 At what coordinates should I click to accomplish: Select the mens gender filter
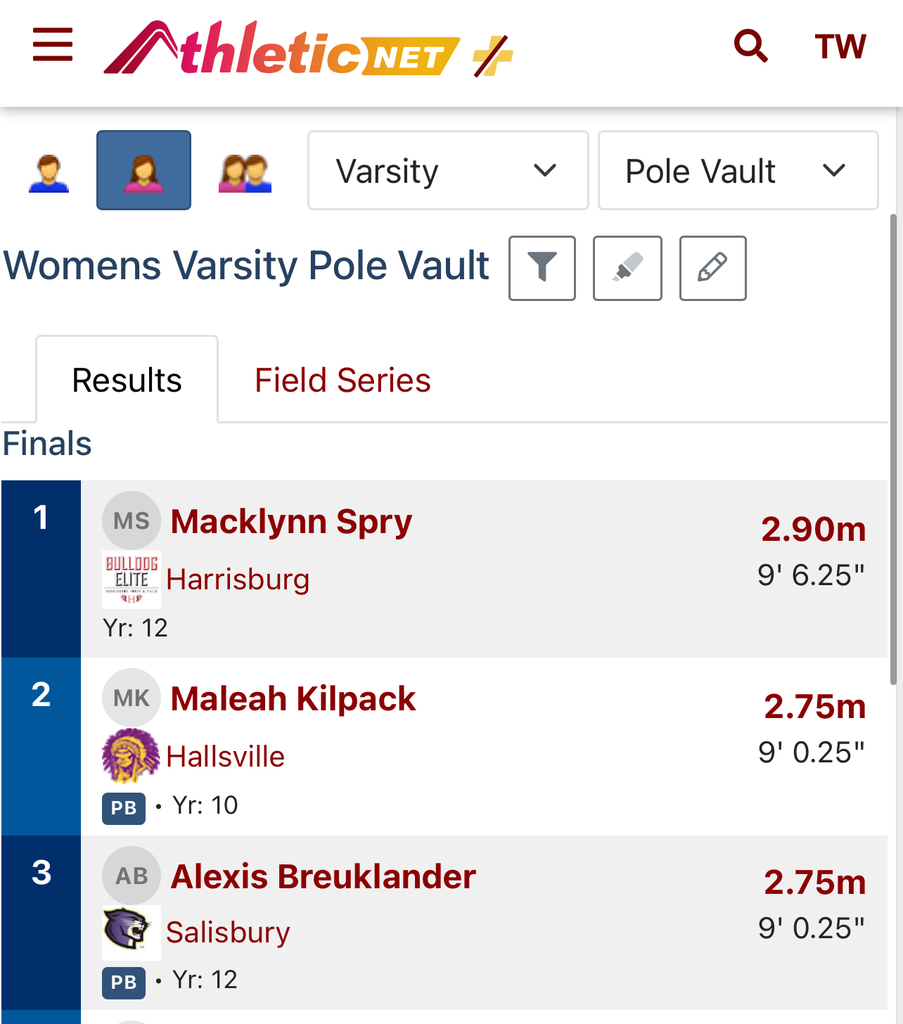(x=48, y=171)
